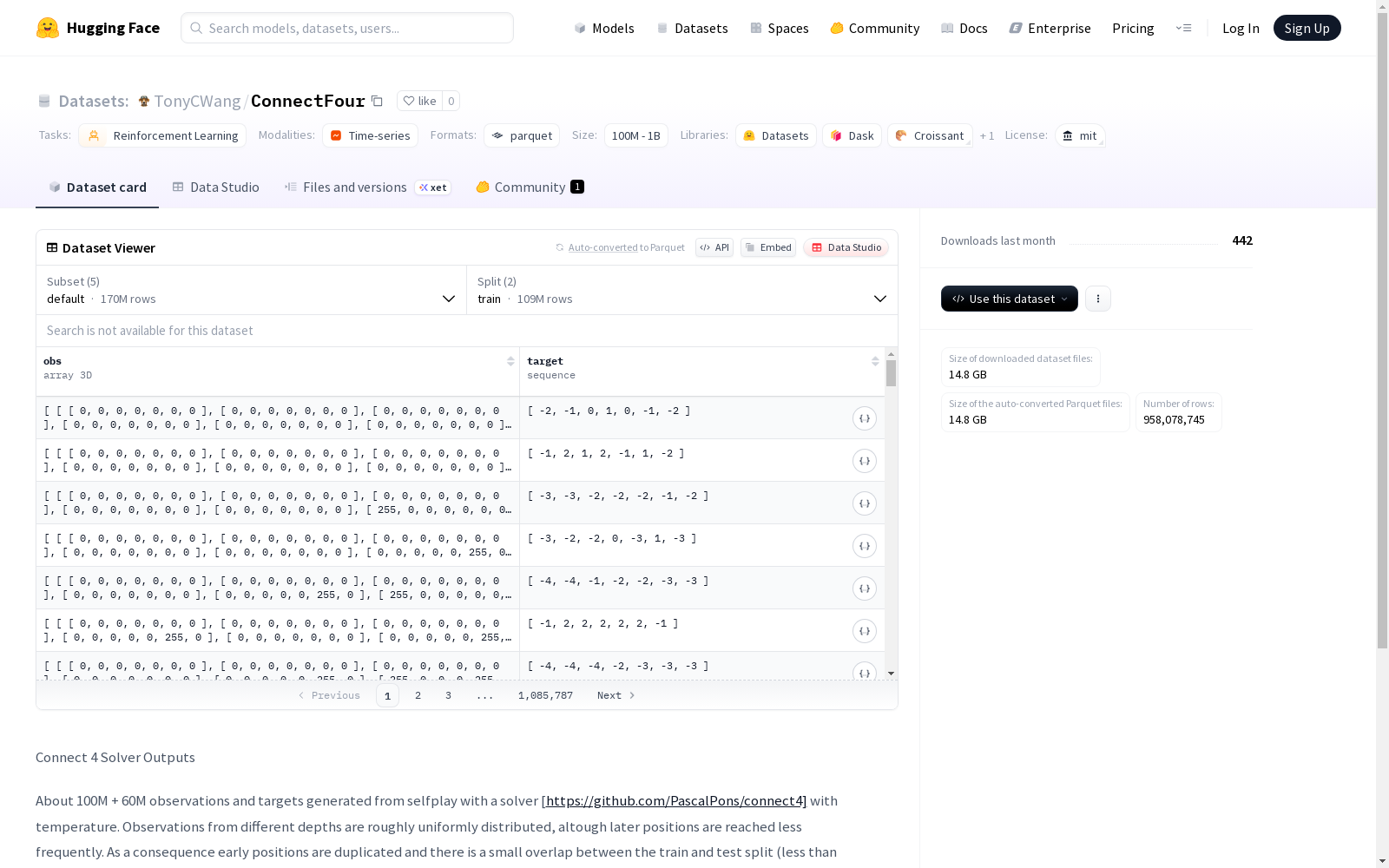This screenshot has height=868, width=1389.
Task: Copy dataset name with the copy icon
Action: (377, 101)
